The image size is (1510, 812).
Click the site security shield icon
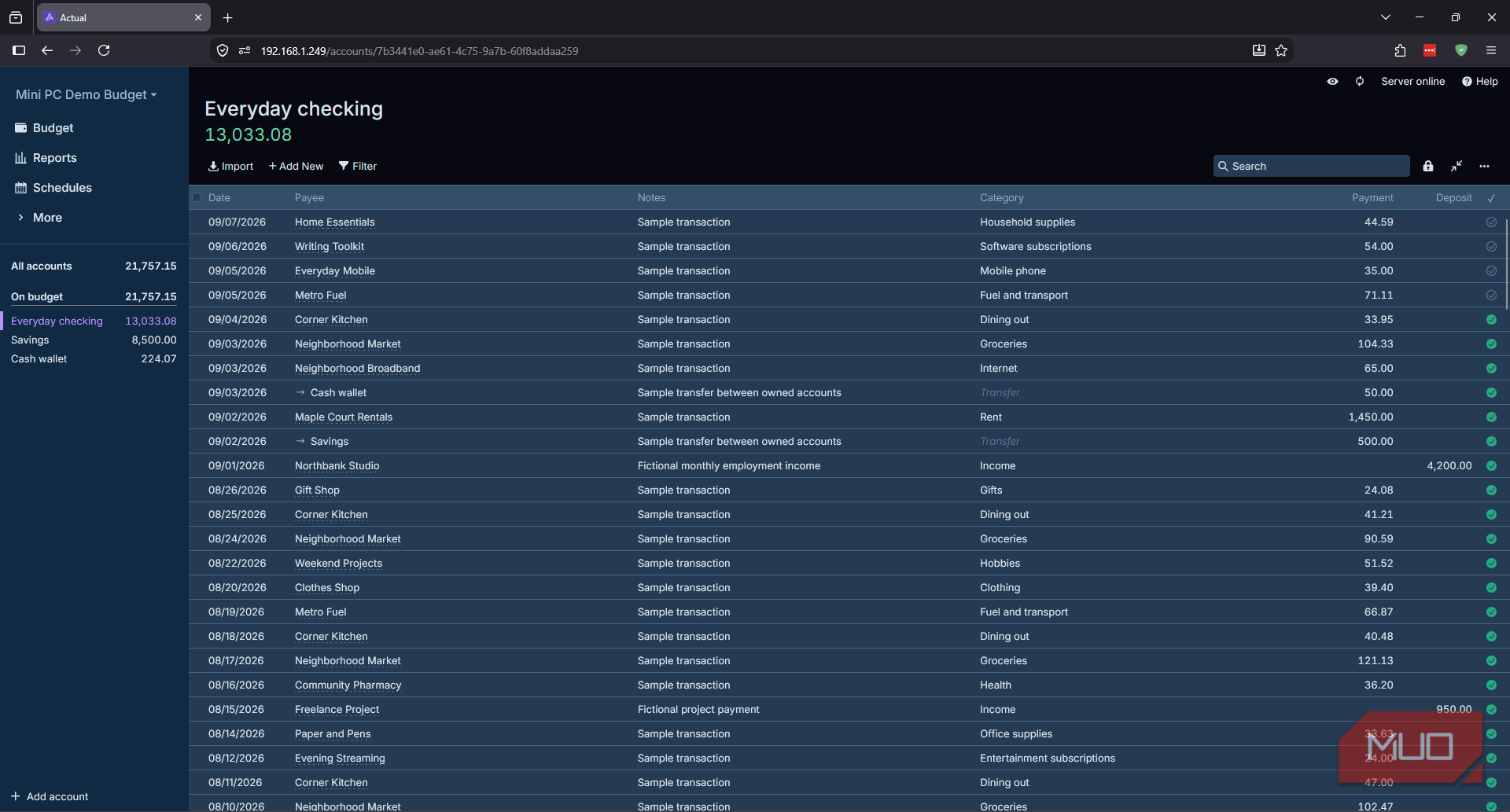pyautogui.click(x=223, y=50)
